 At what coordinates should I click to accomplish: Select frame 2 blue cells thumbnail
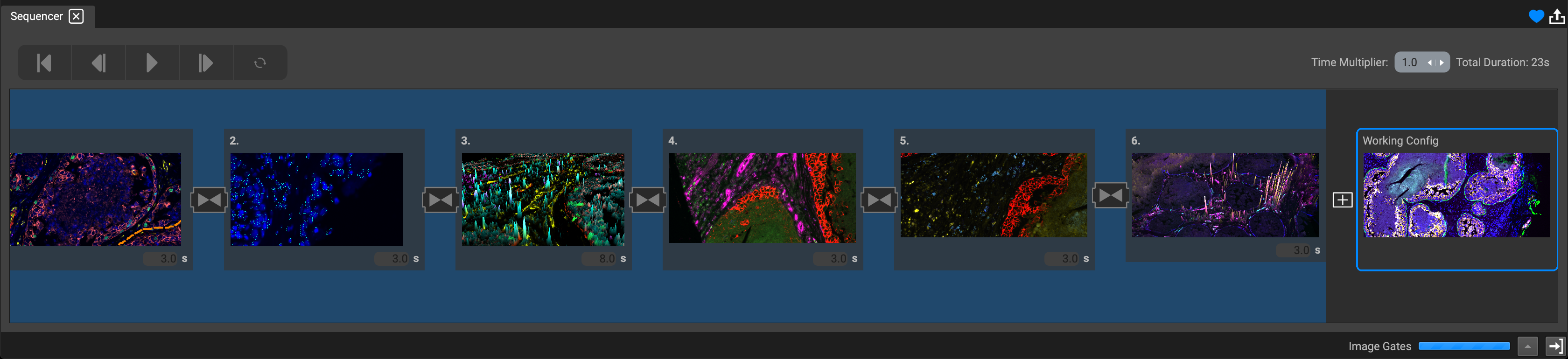pos(316,200)
